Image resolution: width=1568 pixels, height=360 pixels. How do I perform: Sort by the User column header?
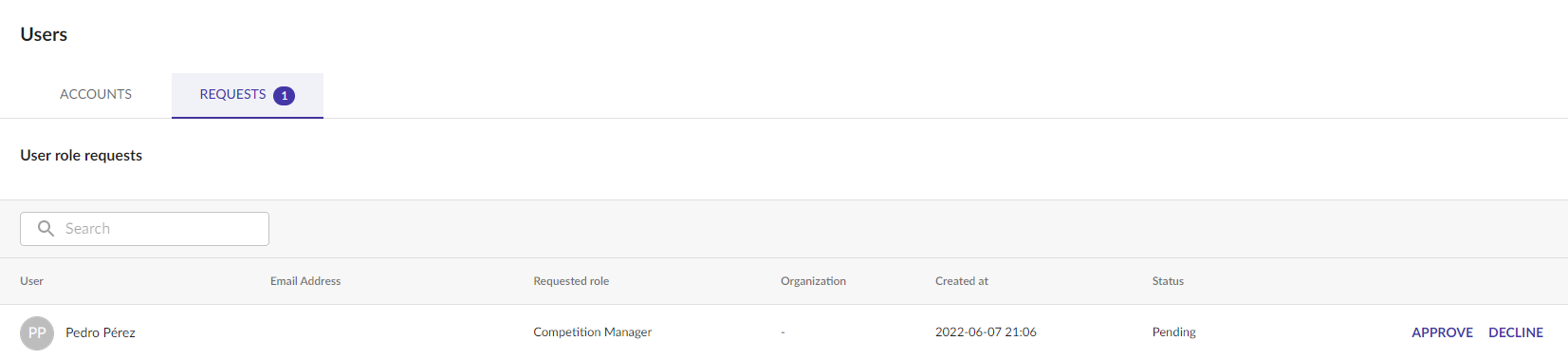point(31,281)
